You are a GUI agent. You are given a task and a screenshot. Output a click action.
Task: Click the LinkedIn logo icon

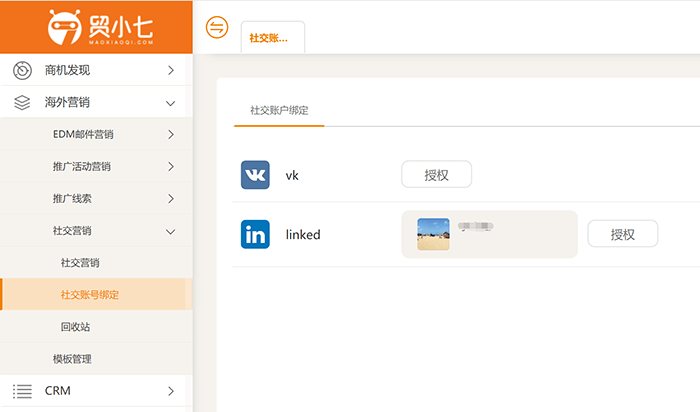coord(255,234)
